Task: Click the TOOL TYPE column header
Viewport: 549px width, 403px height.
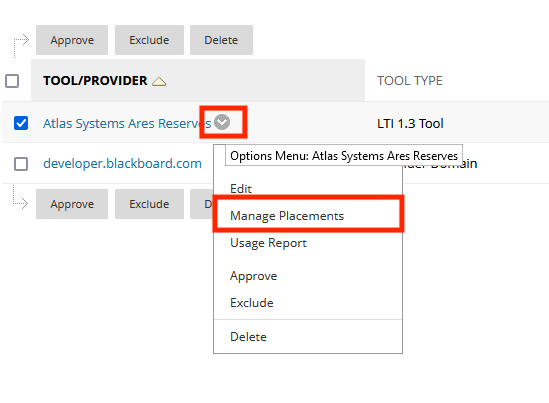Action: (x=410, y=81)
